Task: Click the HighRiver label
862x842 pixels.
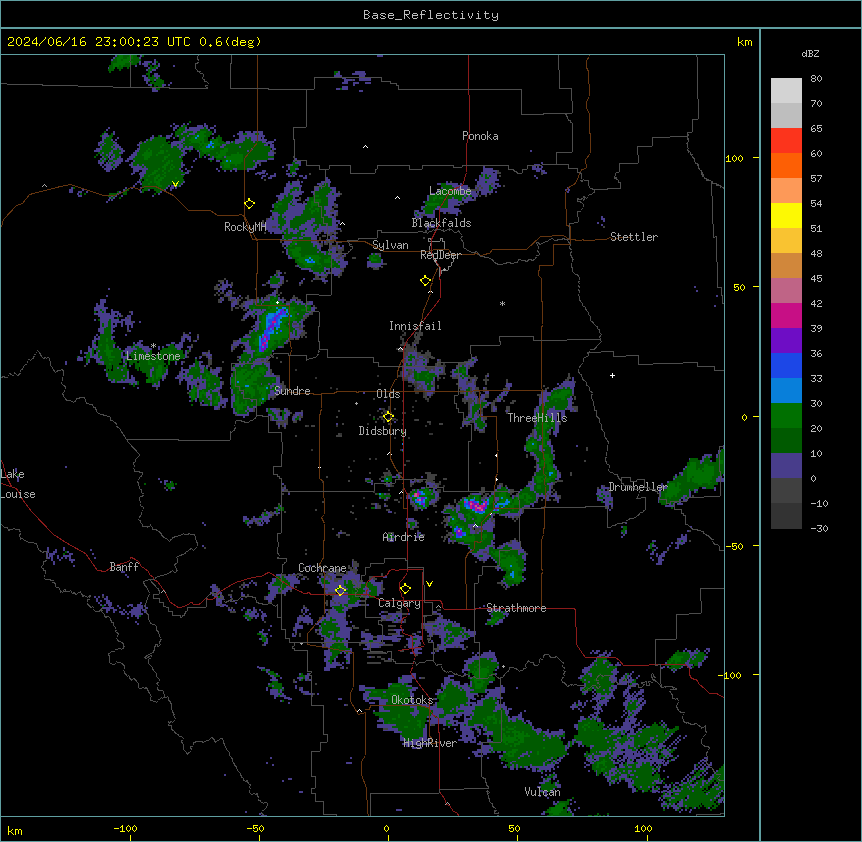Action: (x=429, y=743)
